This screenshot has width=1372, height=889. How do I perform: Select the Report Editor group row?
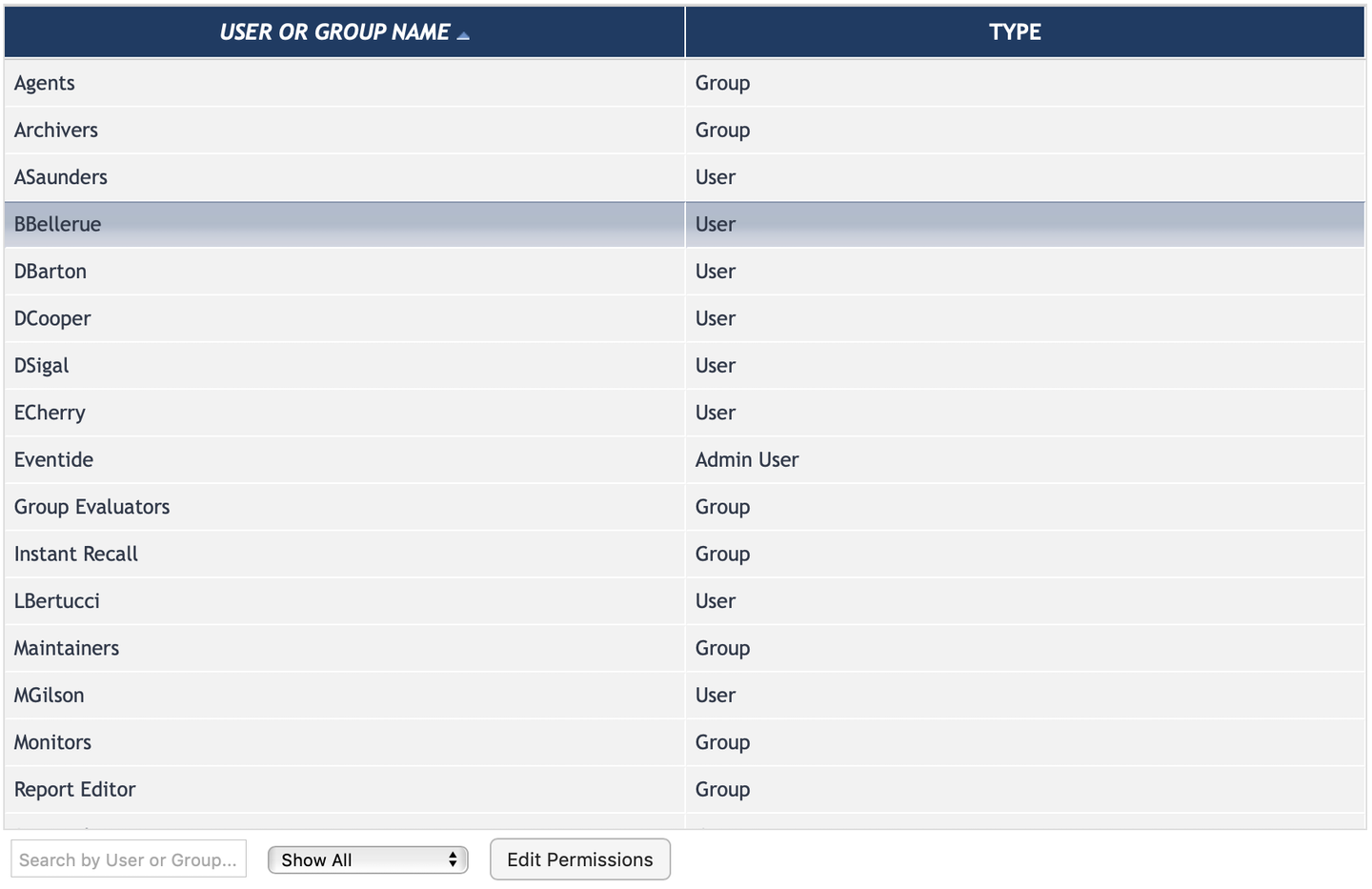[75, 790]
